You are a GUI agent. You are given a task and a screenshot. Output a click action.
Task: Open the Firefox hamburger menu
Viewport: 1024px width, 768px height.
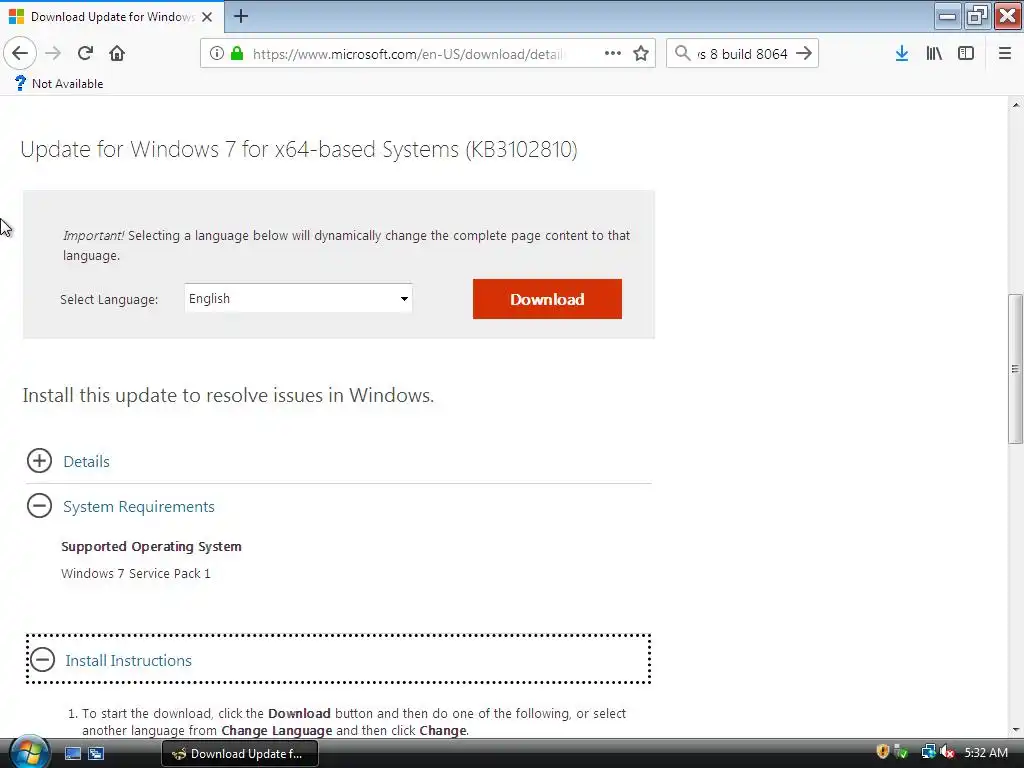point(1005,54)
